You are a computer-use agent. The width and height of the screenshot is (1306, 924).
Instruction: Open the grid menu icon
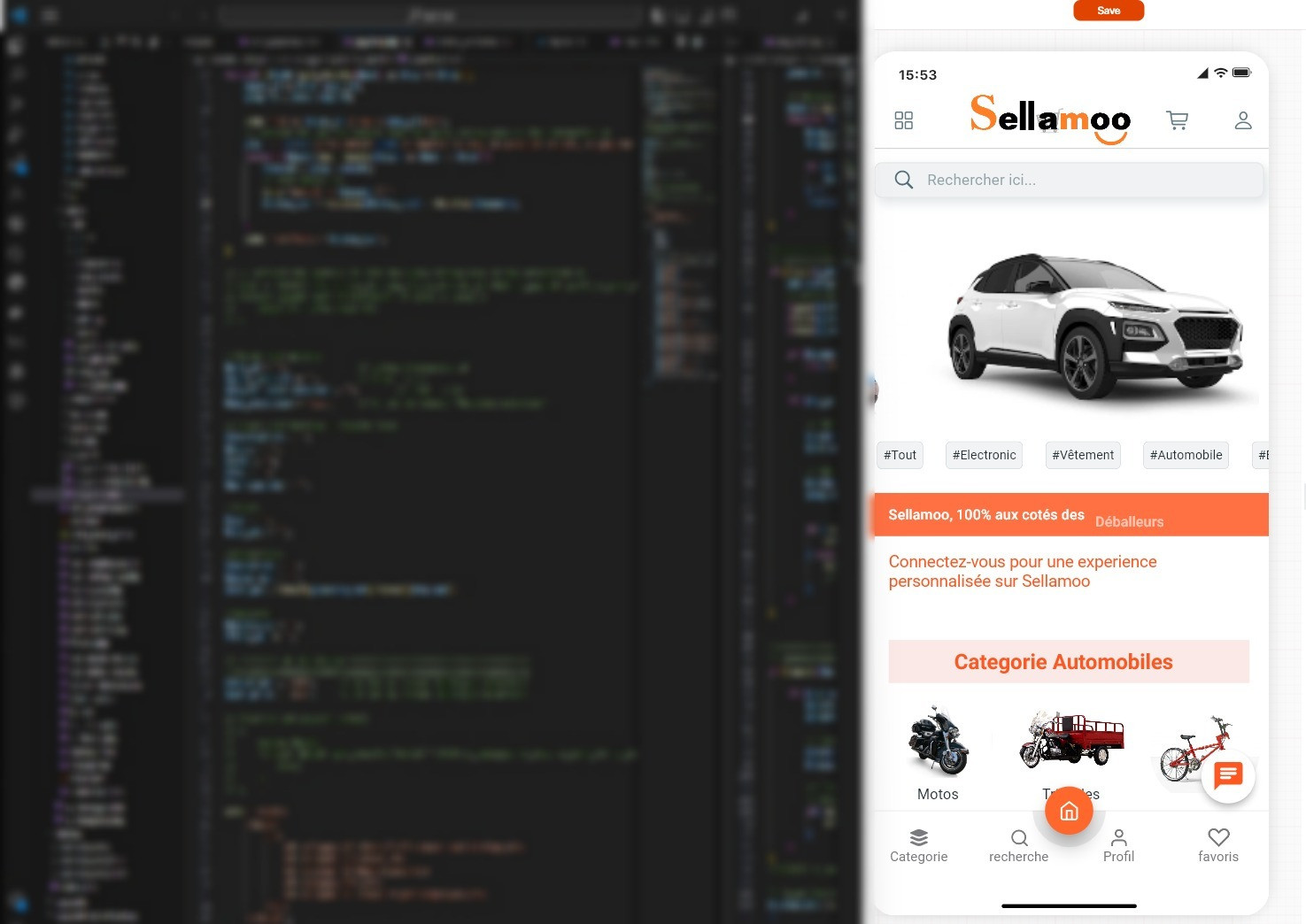pos(903,120)
